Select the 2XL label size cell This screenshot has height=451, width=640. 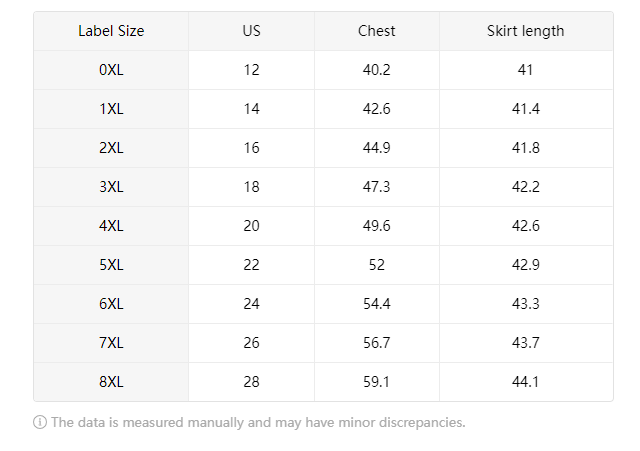point(111,148)
